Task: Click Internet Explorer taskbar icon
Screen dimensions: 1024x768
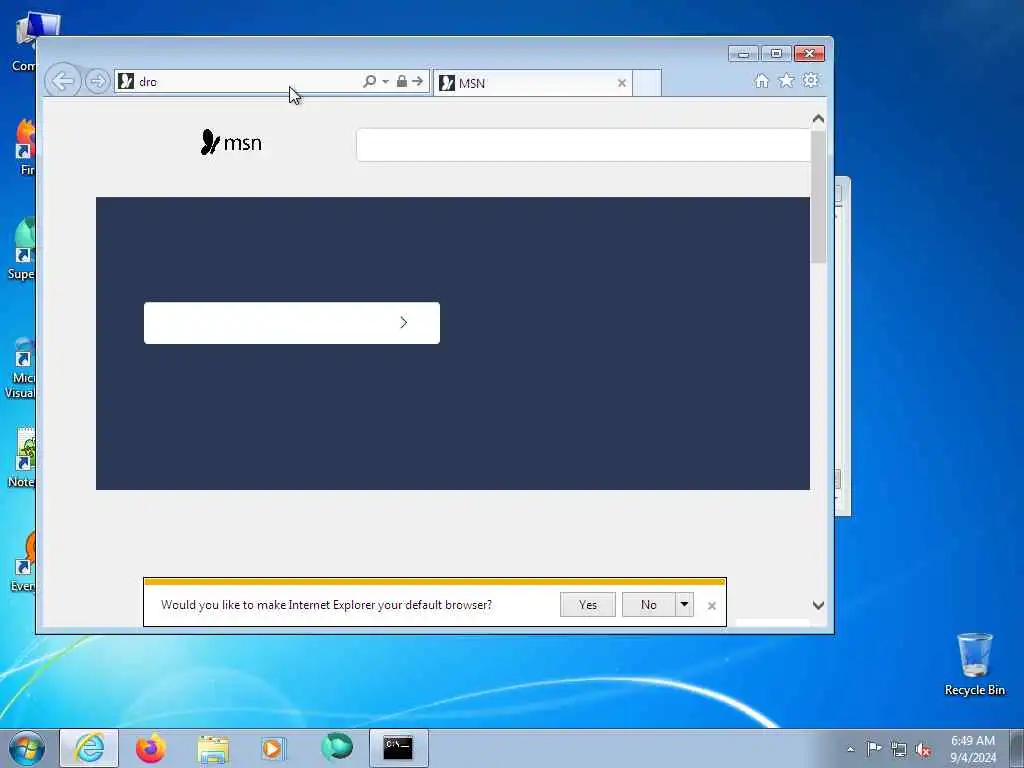Action: click(x=89, y=748)
